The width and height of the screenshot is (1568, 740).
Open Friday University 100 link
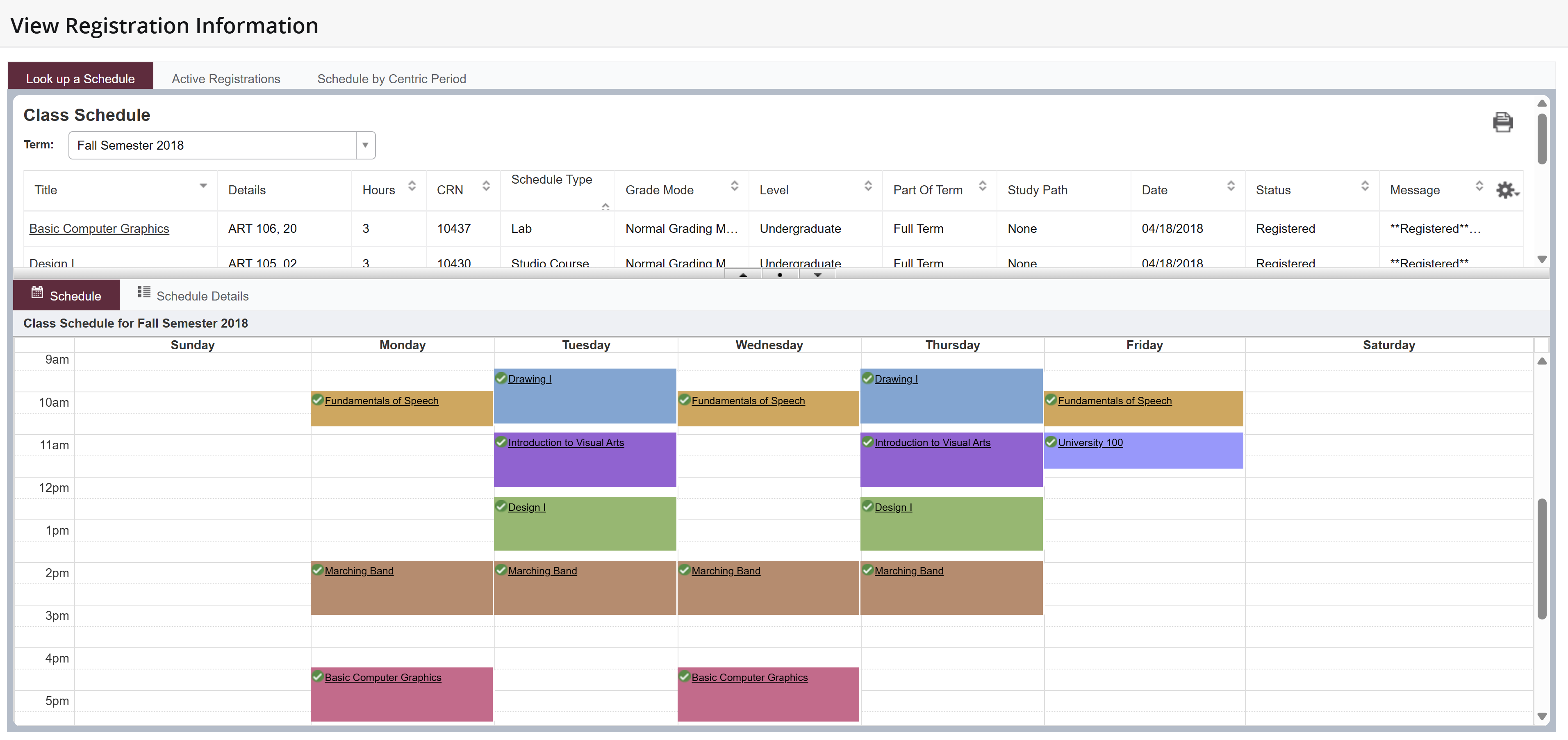(1090, 442)
